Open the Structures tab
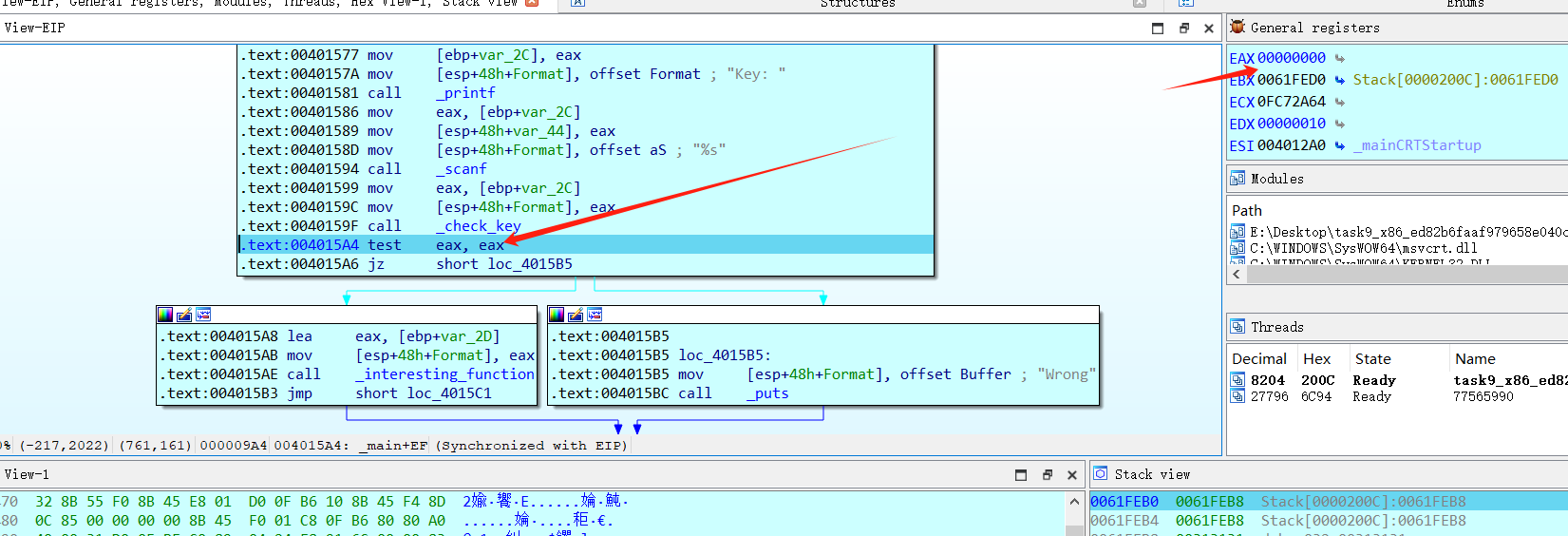This screenshot has height=536, width=1568. (x=858, y=4)
